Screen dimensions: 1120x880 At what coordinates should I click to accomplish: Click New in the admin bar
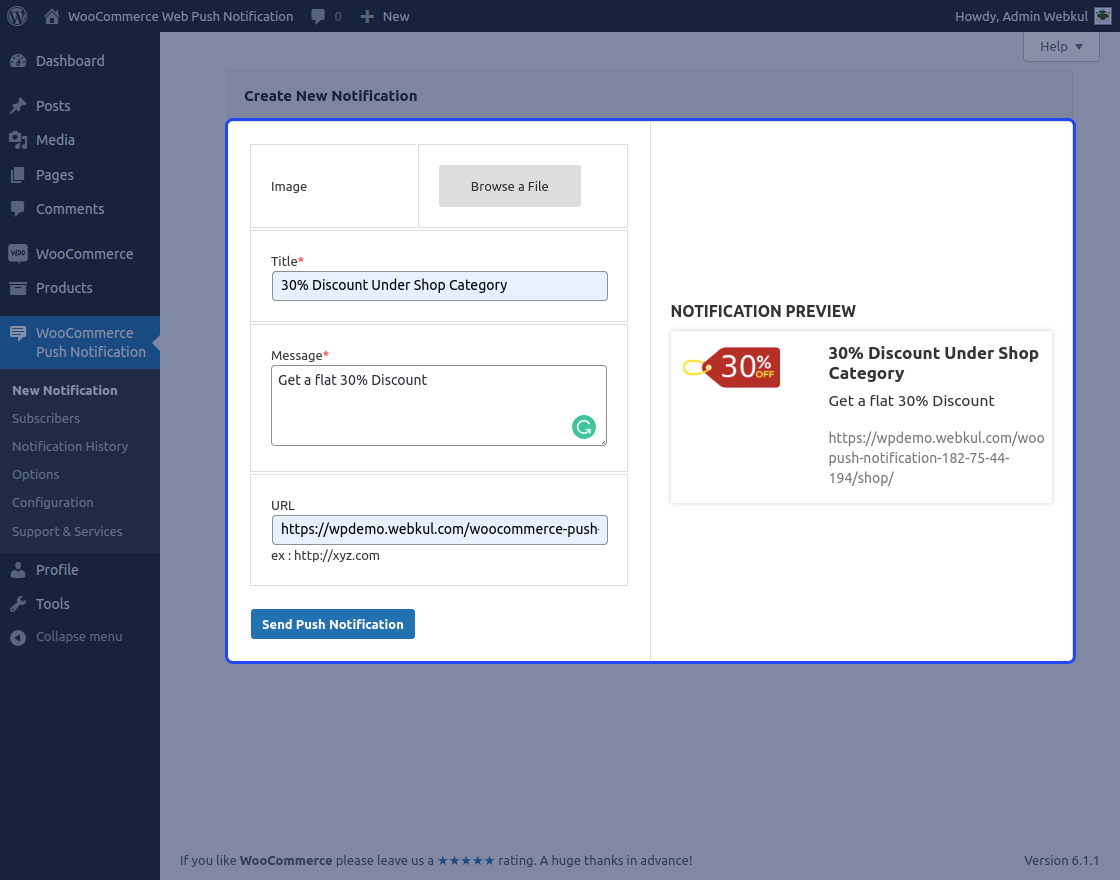[x=396, y=16]
